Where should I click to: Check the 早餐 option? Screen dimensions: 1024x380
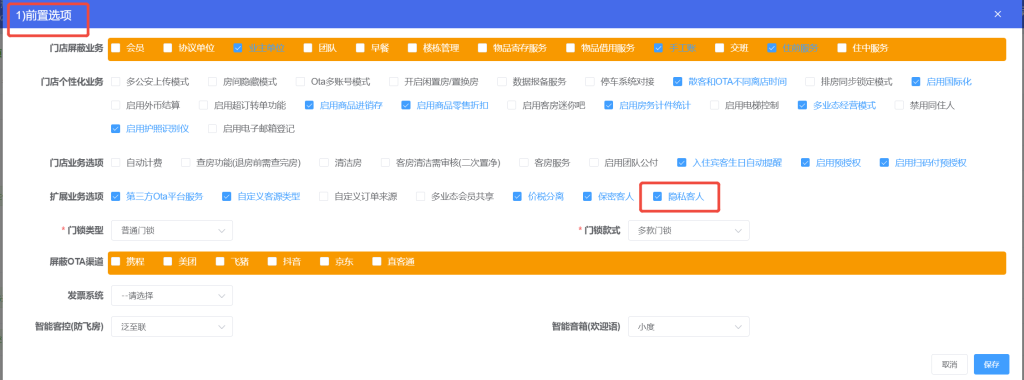pos(360,48)
